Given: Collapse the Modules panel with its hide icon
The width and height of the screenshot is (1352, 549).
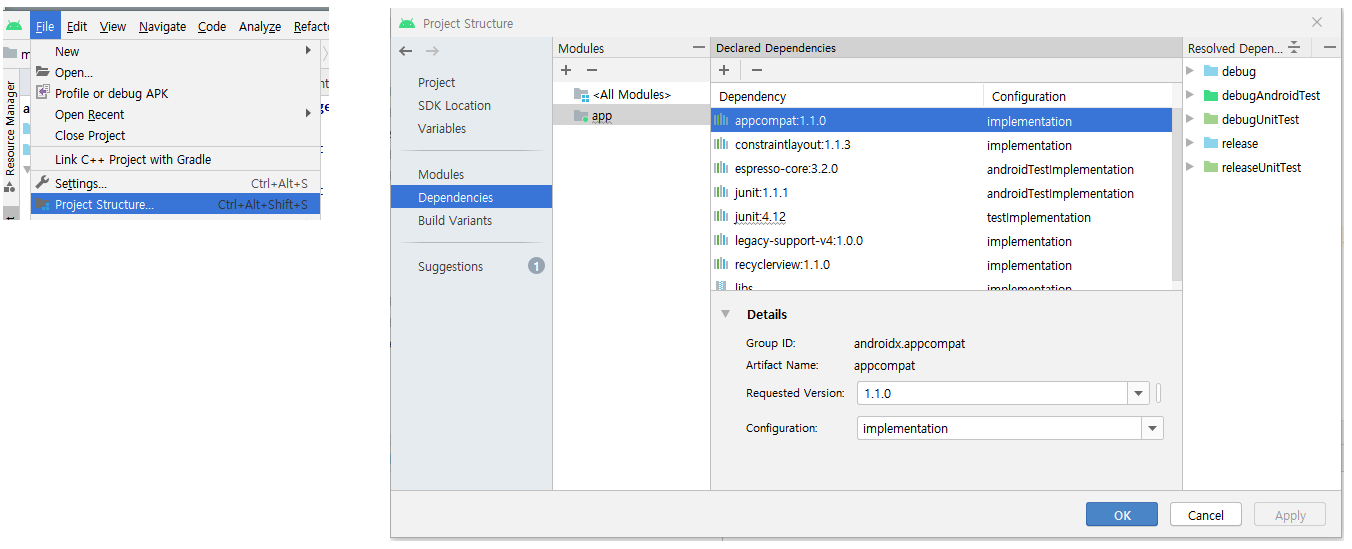Looking at the screenshot, I should (699, 47).
